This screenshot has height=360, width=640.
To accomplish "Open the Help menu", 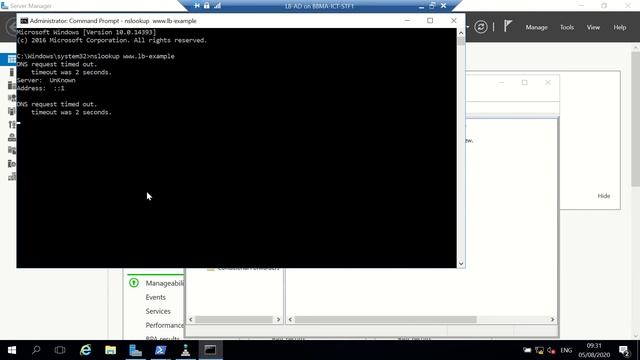I will click(620, 27).
